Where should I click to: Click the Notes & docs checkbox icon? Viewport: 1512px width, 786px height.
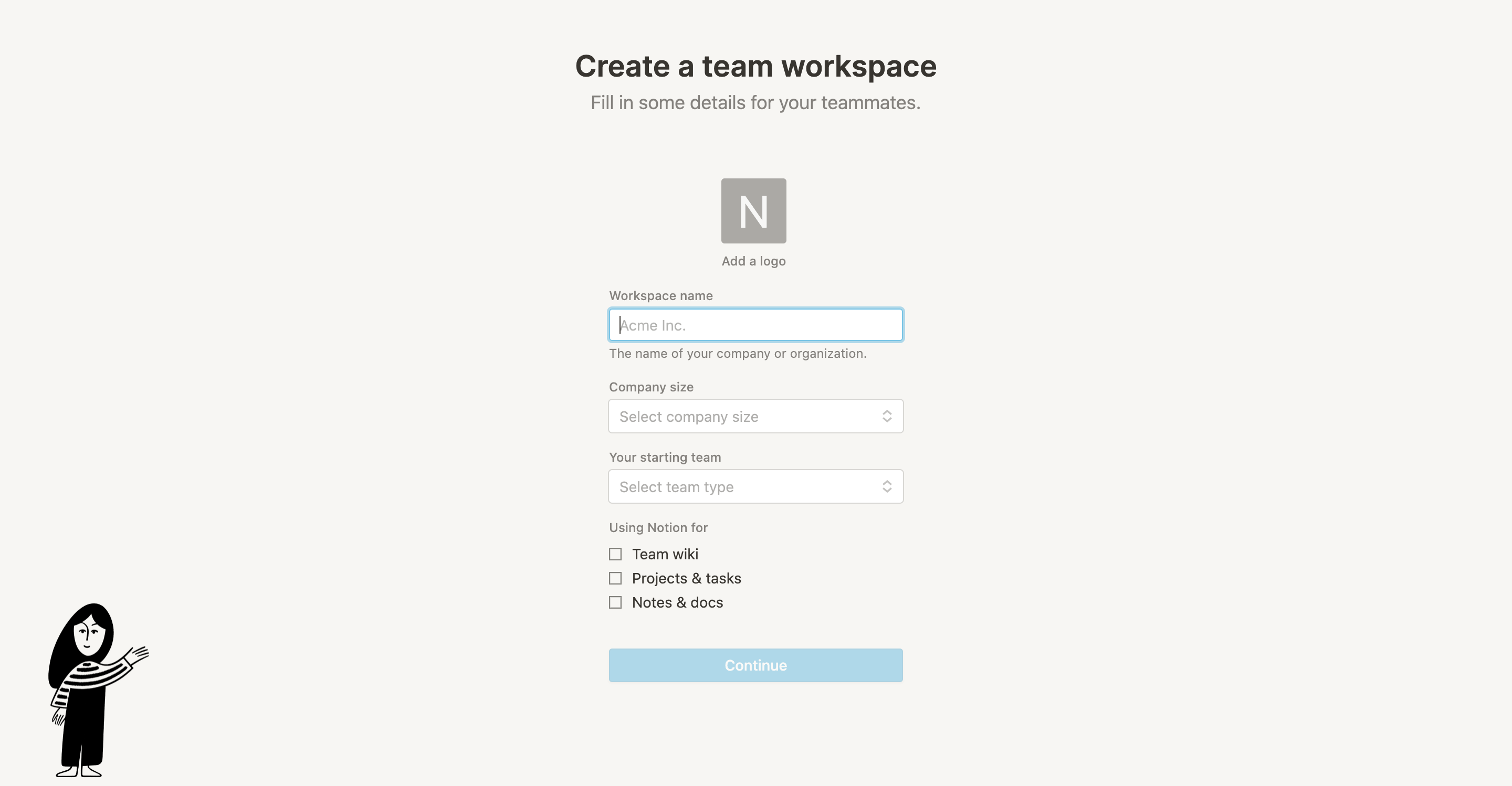click(615, 601)
